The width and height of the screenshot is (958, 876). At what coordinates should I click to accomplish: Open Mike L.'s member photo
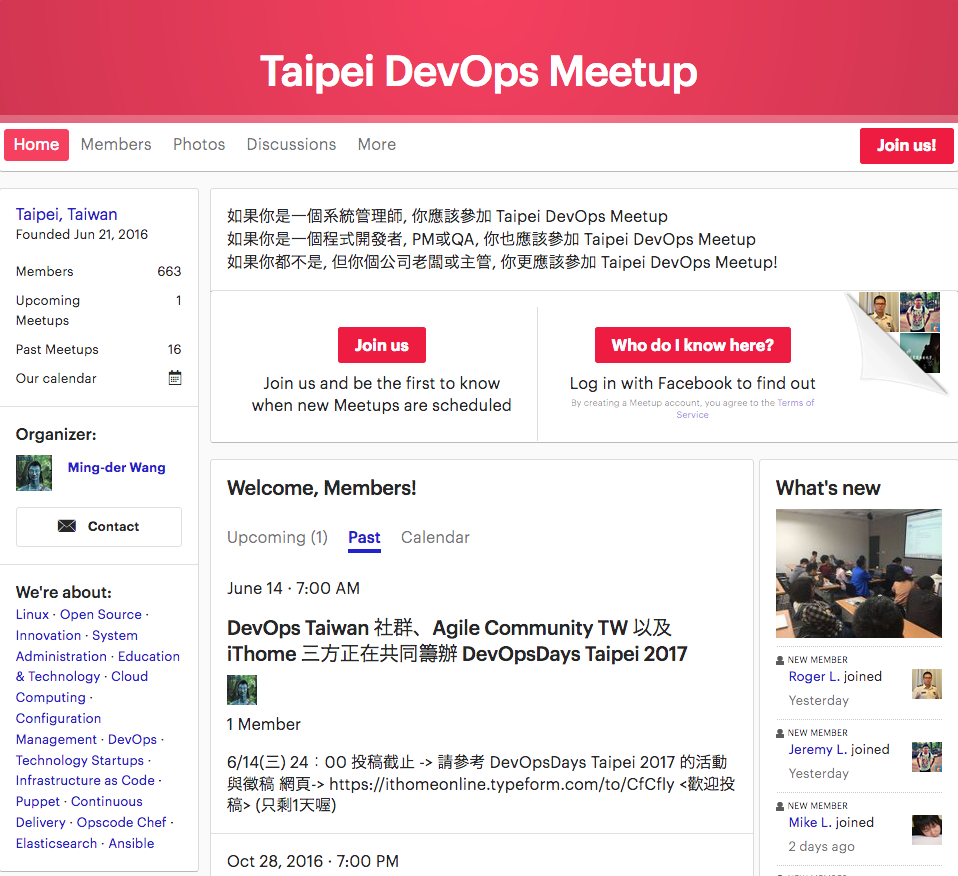[926, 830]
